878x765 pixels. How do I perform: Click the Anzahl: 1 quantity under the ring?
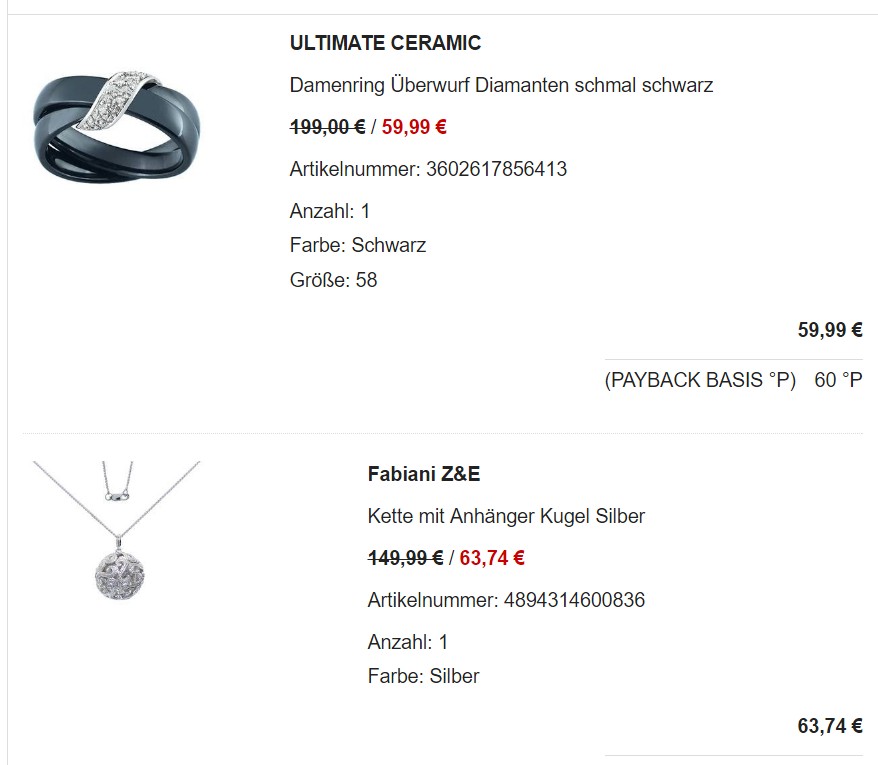330,211
